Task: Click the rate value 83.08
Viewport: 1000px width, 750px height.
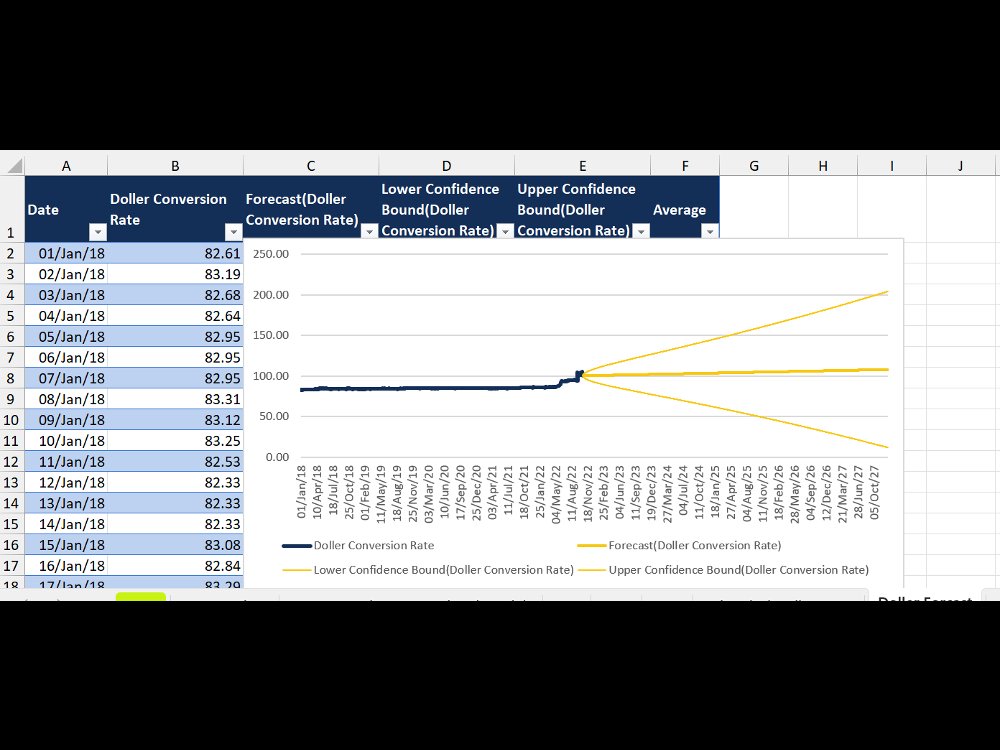Action: (x=175, y=545)
